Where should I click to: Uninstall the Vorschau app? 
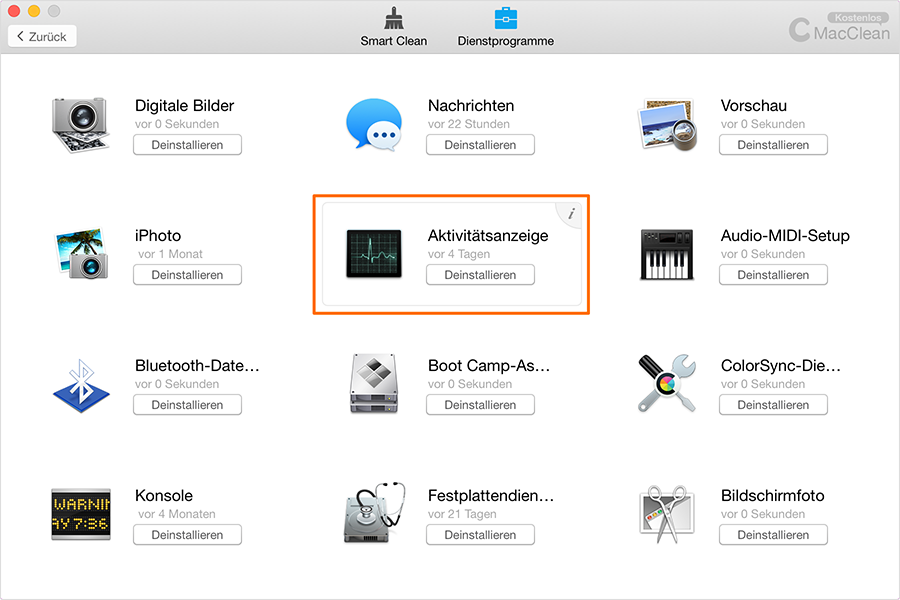[773, 145]
